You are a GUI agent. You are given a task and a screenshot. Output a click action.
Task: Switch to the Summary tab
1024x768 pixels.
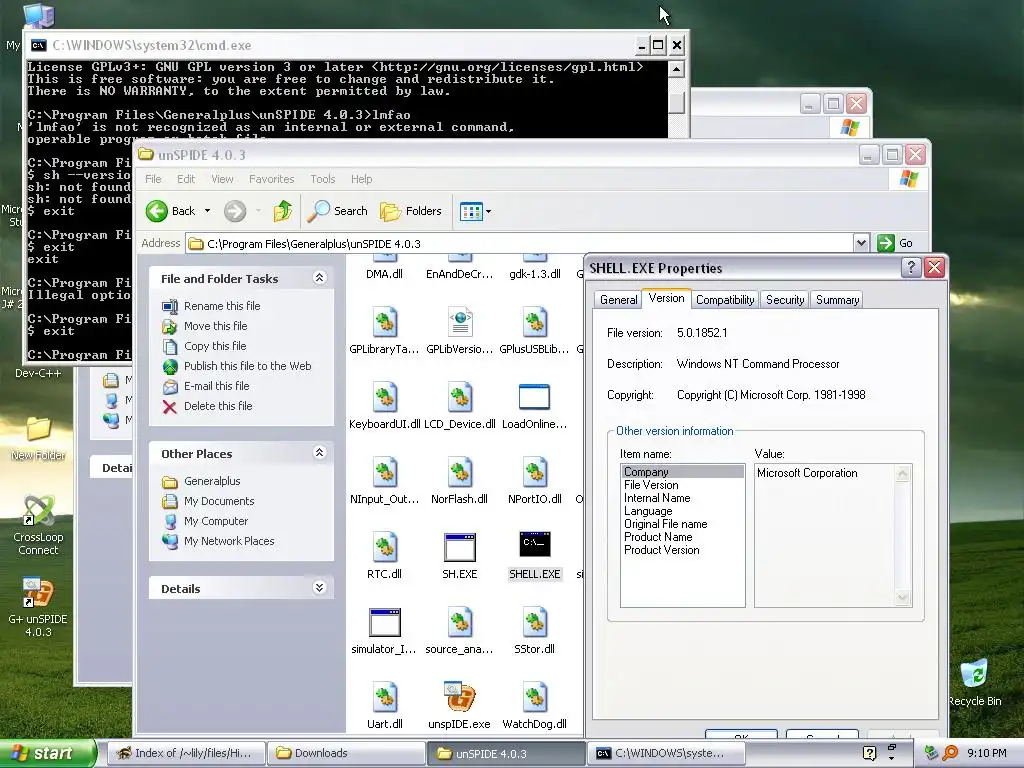837,300
